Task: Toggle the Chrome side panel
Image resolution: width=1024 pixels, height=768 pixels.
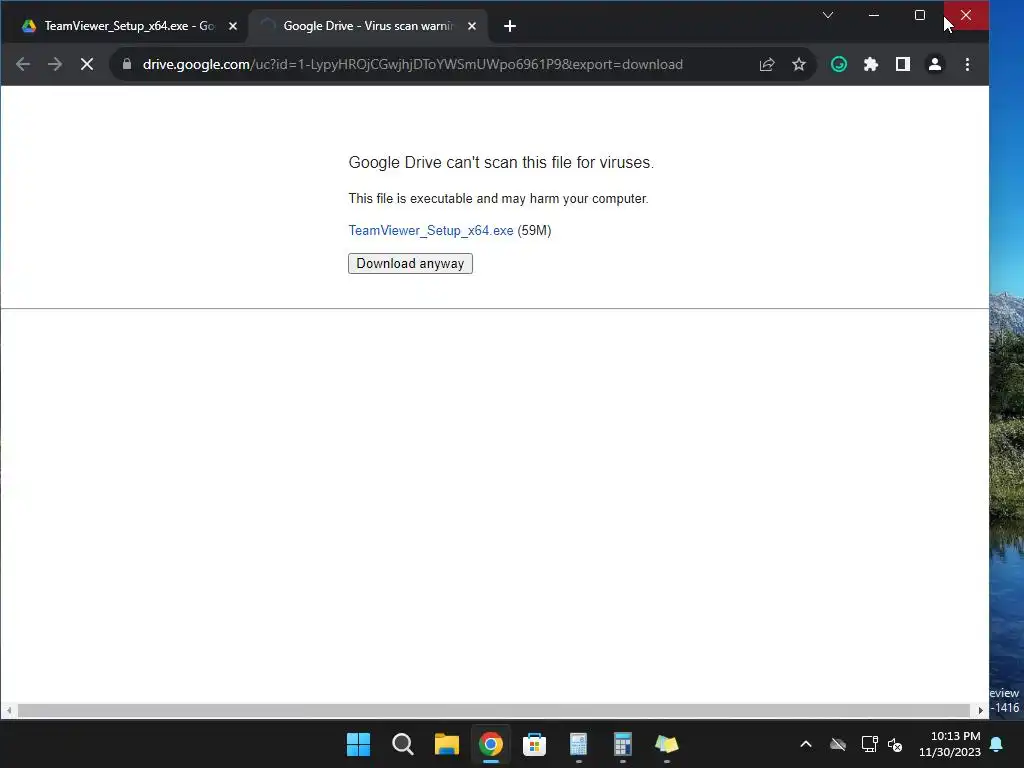Action: point(903,64)
